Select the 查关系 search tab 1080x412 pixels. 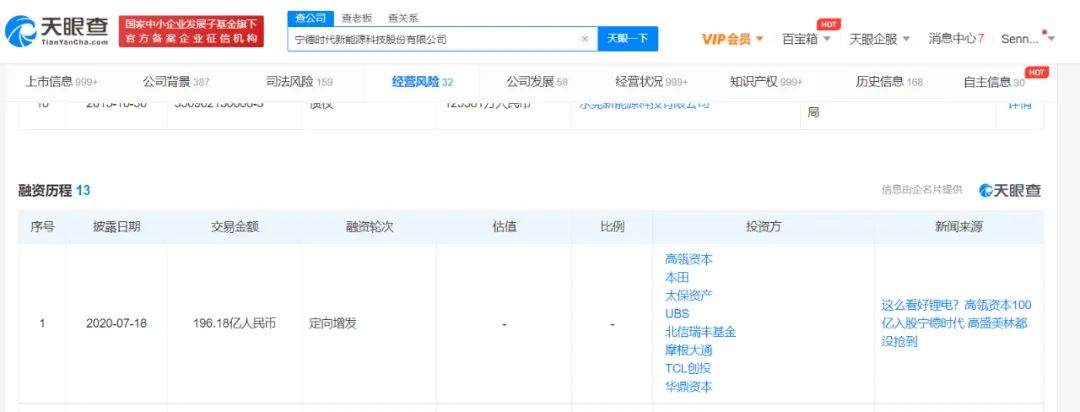[403, 18]
